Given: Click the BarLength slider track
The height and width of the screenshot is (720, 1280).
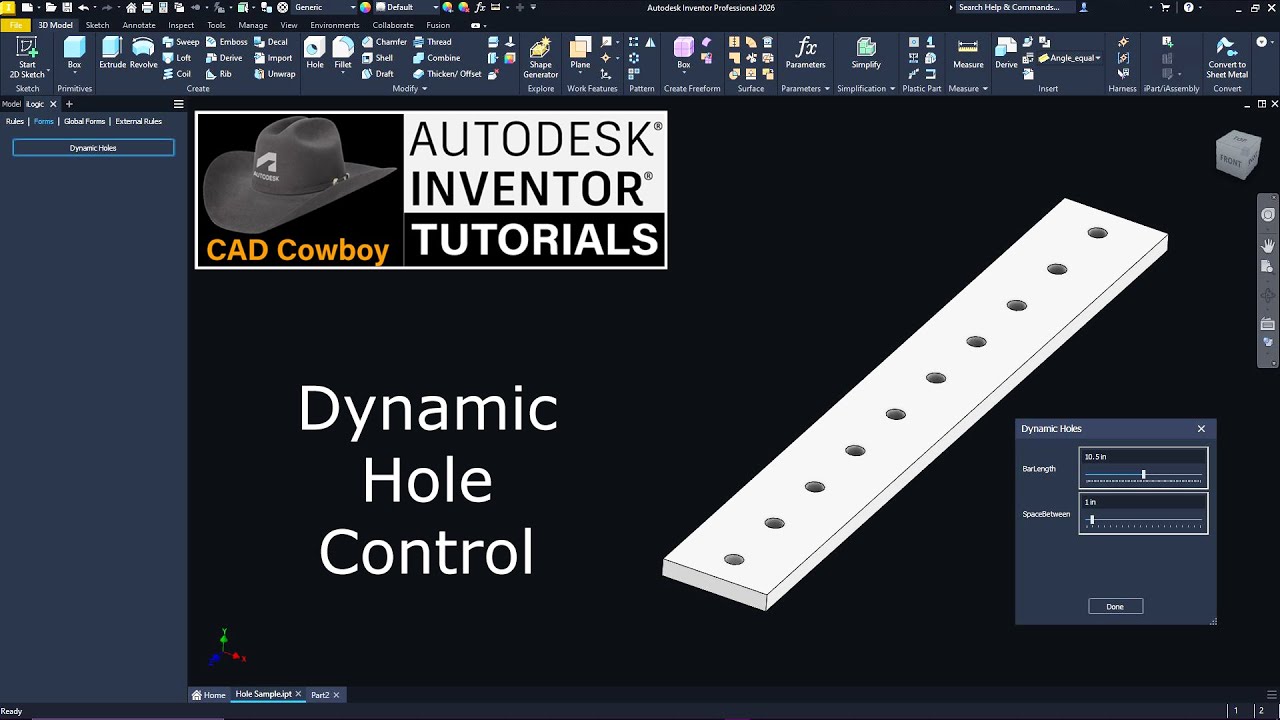Looking at the screenshot, I should [1143, 476].
